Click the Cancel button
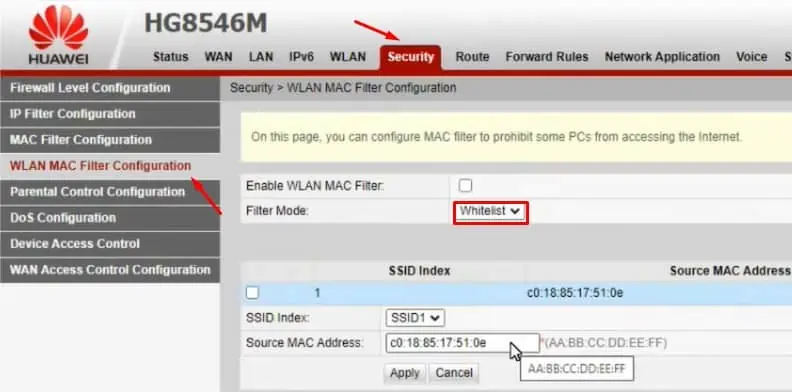792x392 pixels. pos(454,373)
